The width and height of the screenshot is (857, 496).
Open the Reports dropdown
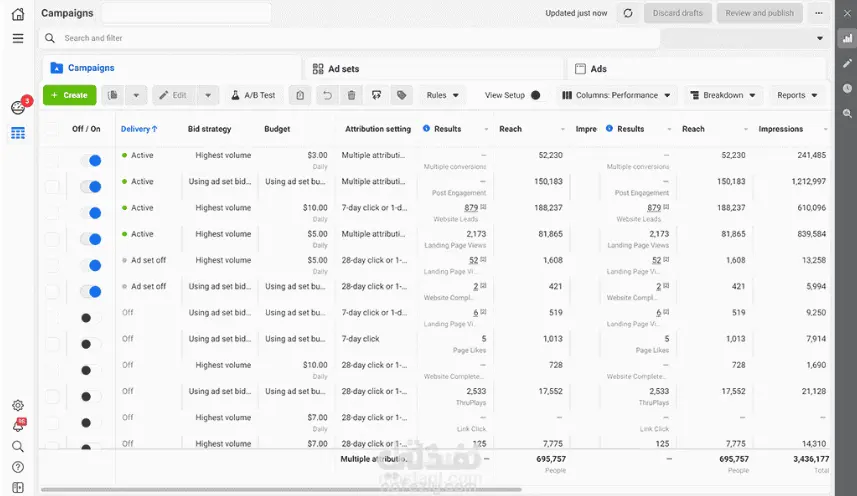click(x=797, y=95)
